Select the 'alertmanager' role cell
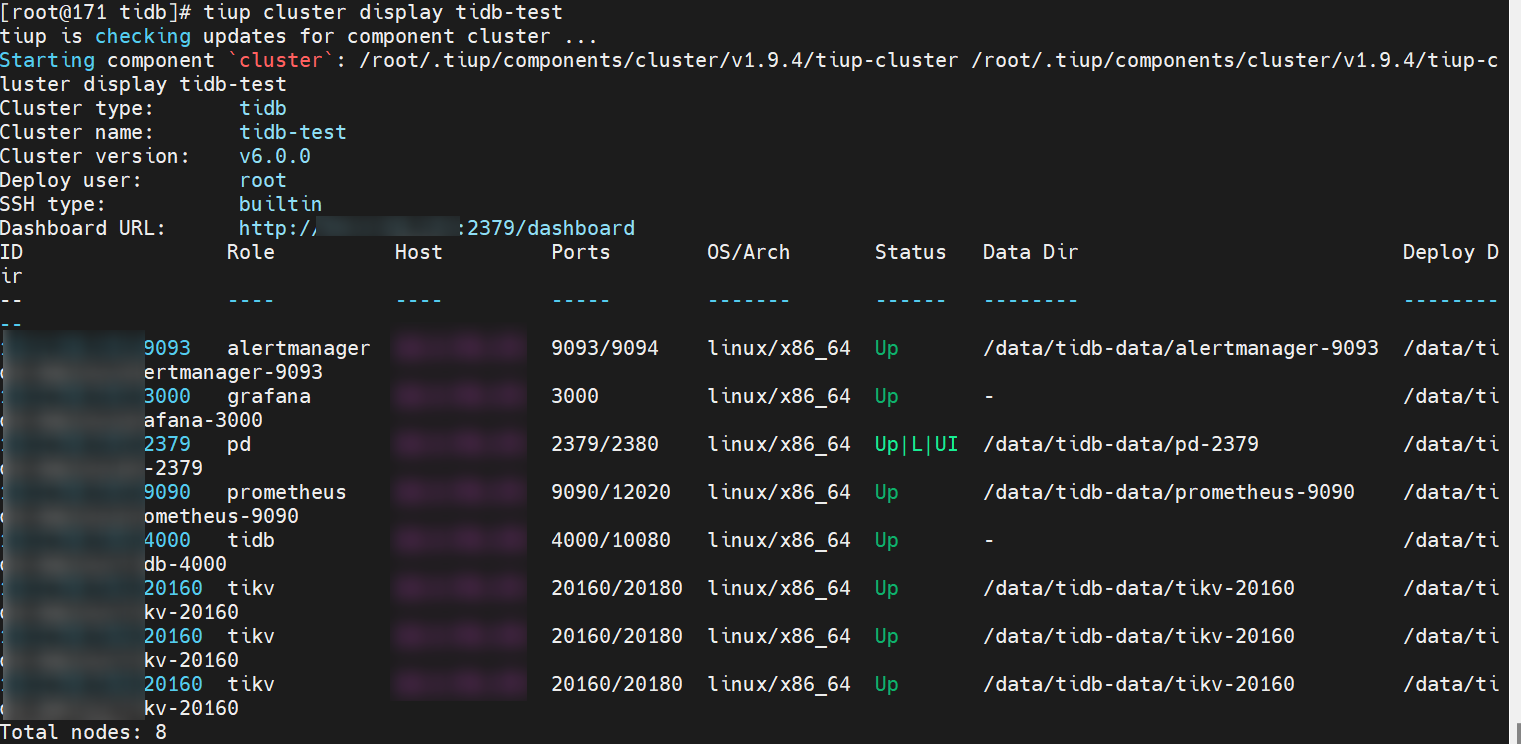1521x744 pixels. [299, 348]
